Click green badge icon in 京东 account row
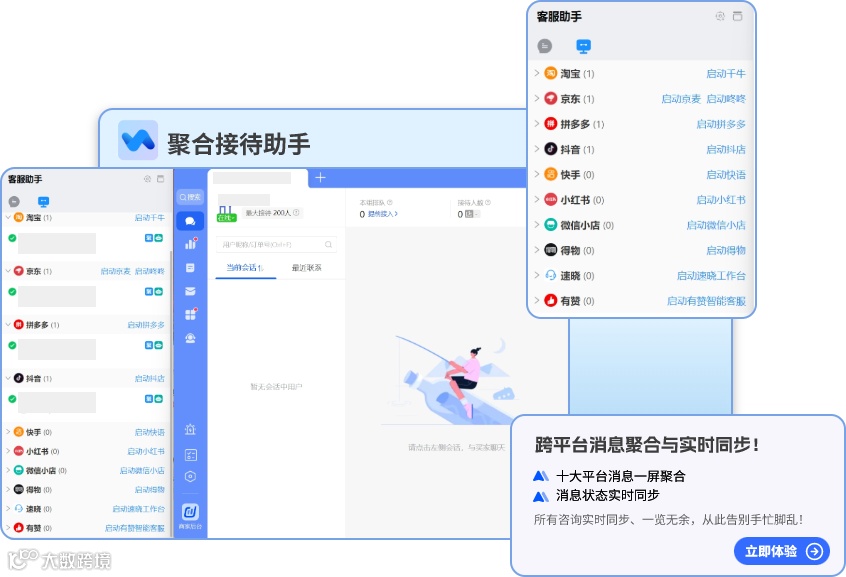The image size is (846, 577). click(159, 291)
